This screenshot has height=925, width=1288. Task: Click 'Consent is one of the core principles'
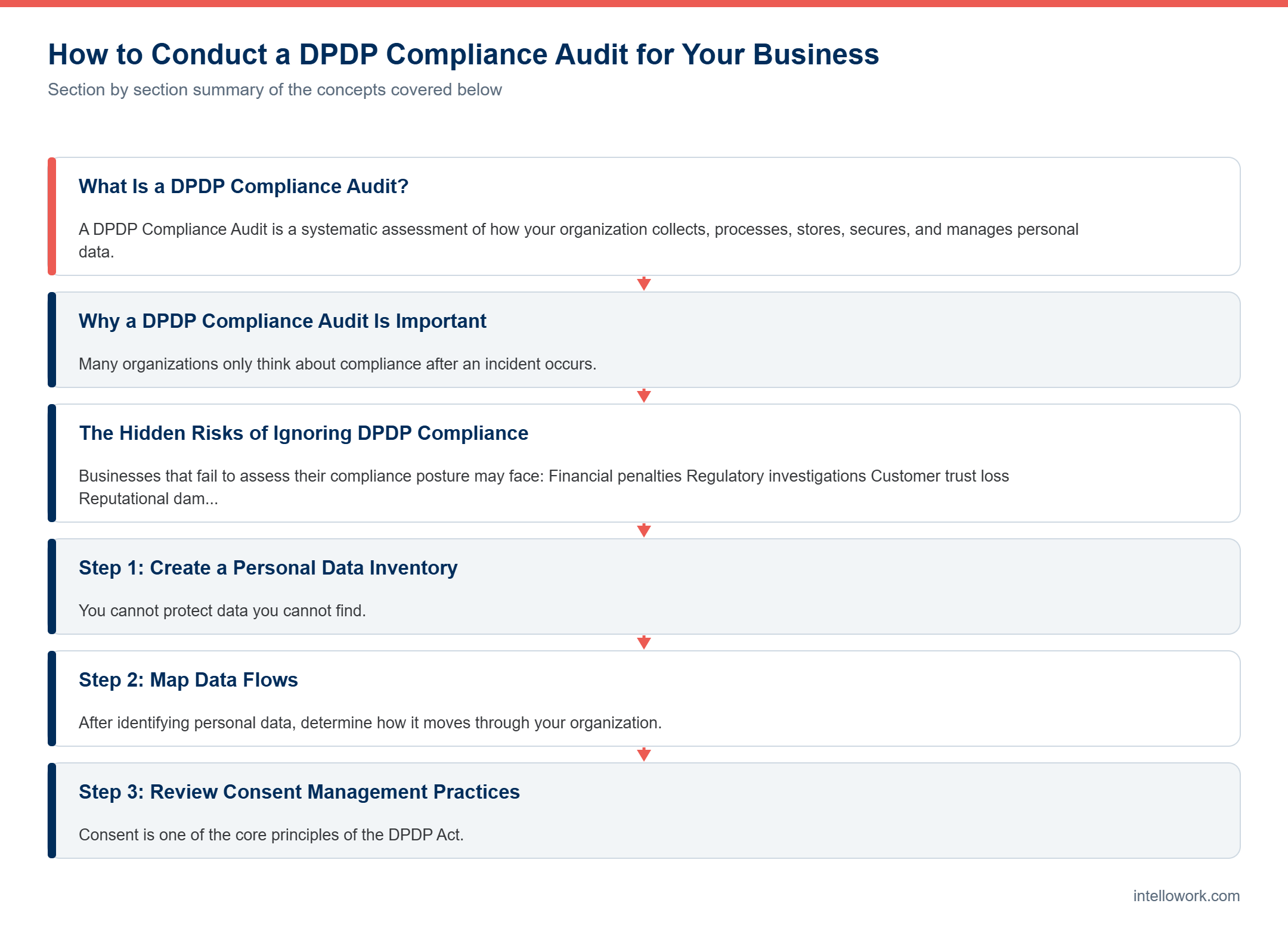(x=271, y=835)
